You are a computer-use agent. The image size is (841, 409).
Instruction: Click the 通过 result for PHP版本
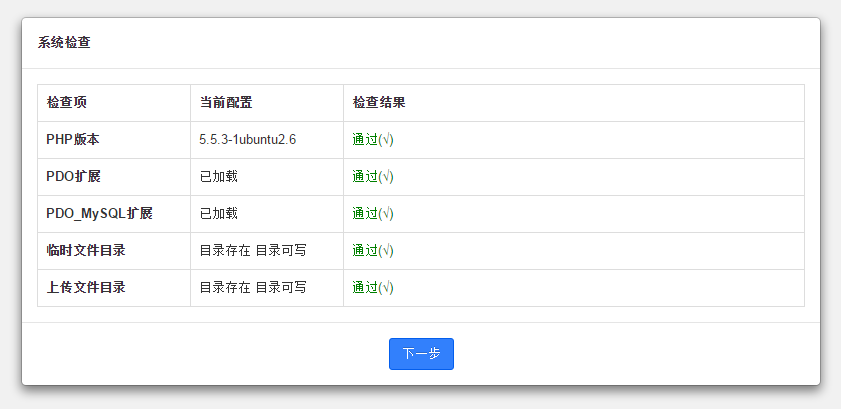[373, 140]
